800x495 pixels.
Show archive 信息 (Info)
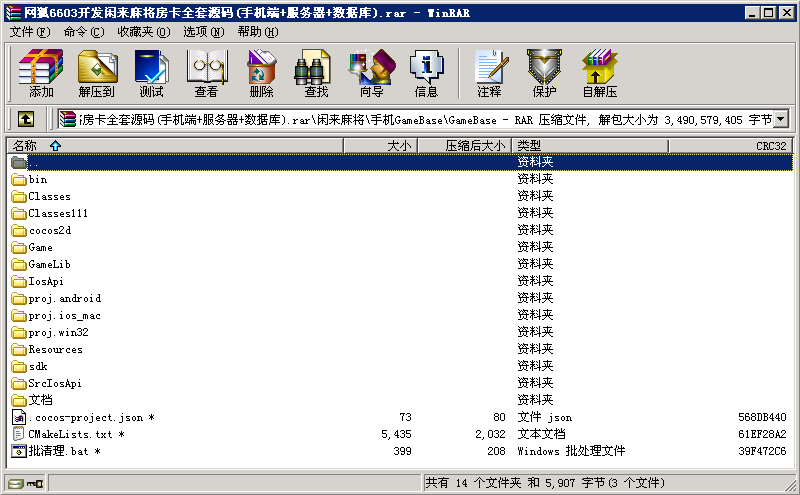click(426, 73)
